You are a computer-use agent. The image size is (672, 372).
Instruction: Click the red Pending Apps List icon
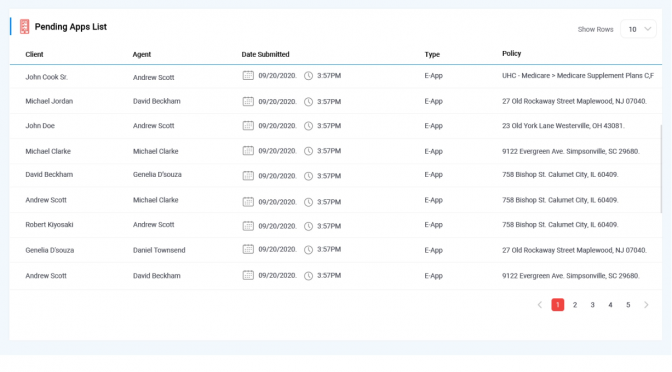tap(24, 27)
